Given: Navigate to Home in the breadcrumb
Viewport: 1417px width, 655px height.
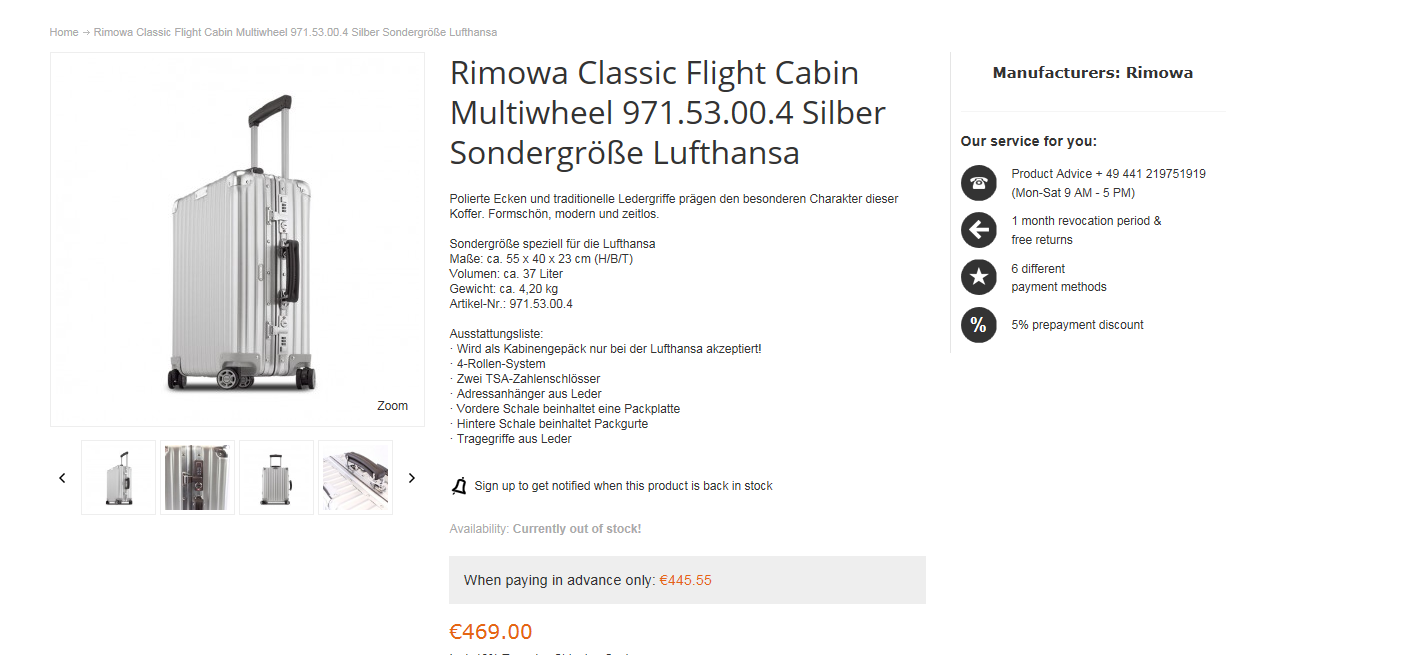Looking at the screenshot, I should pyautogui.click(x=64, y=32).
